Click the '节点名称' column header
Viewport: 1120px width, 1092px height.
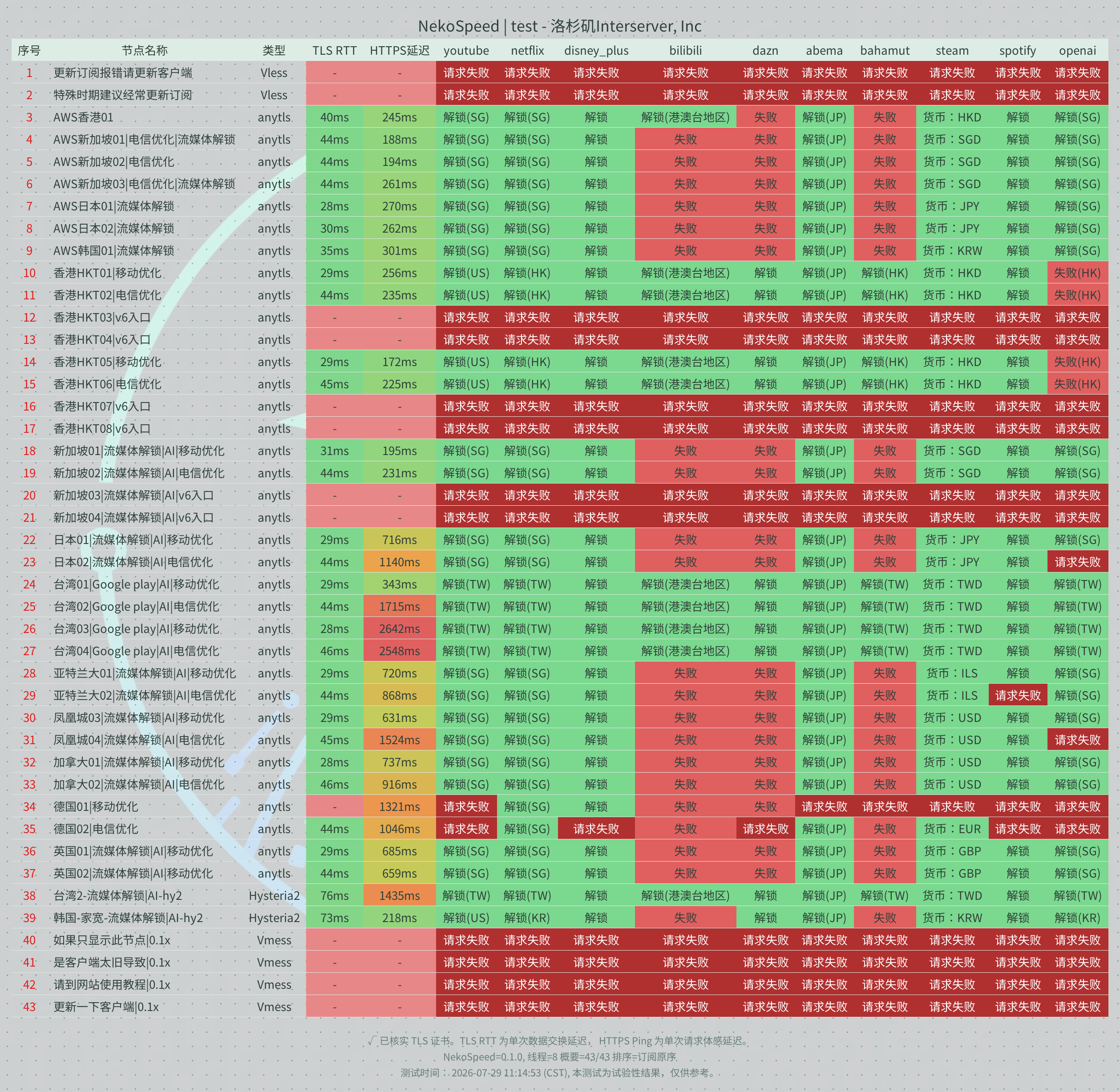(x=145, y=50)
